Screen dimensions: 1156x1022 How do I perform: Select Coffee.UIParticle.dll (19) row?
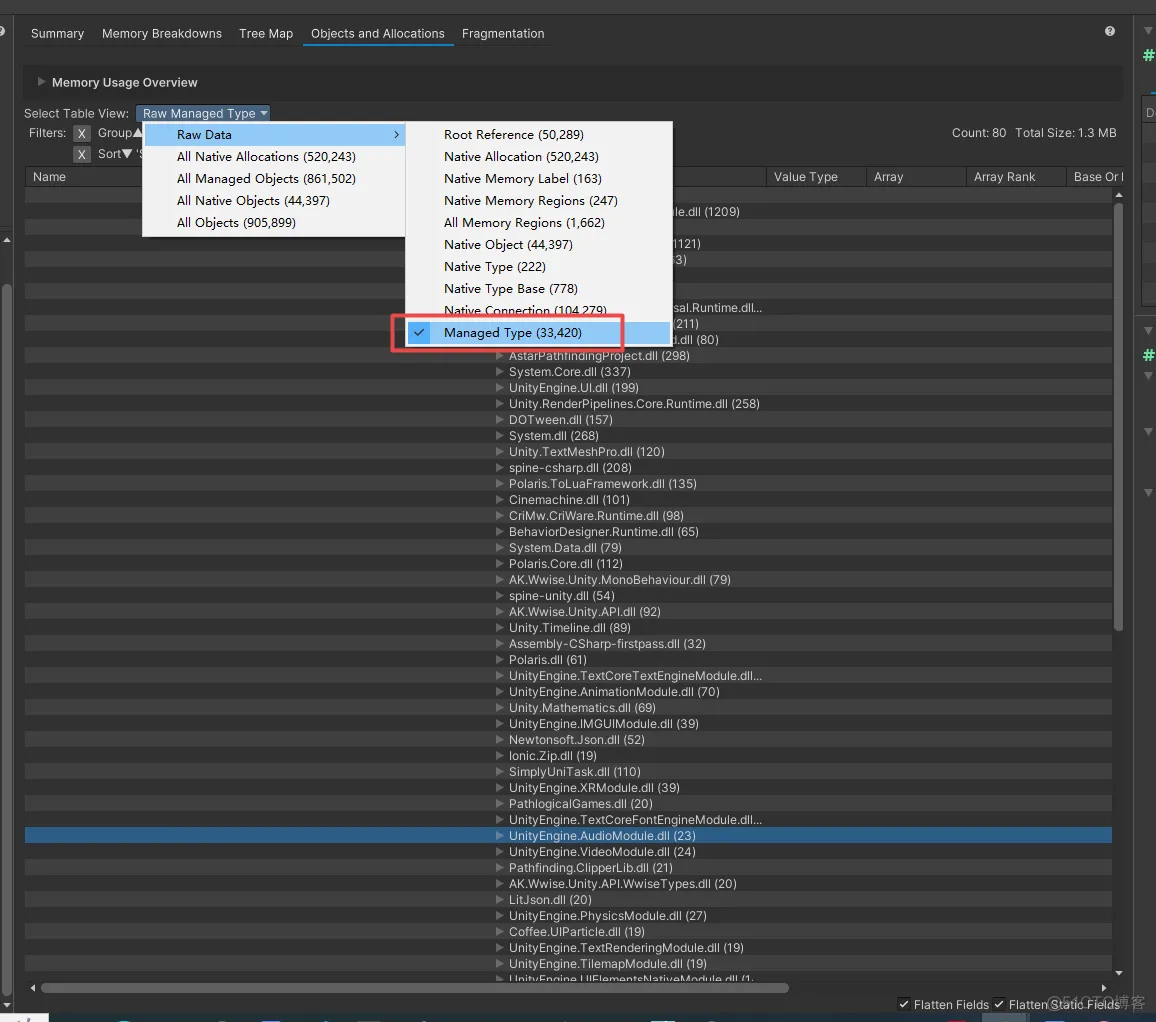tap(568, 932)
